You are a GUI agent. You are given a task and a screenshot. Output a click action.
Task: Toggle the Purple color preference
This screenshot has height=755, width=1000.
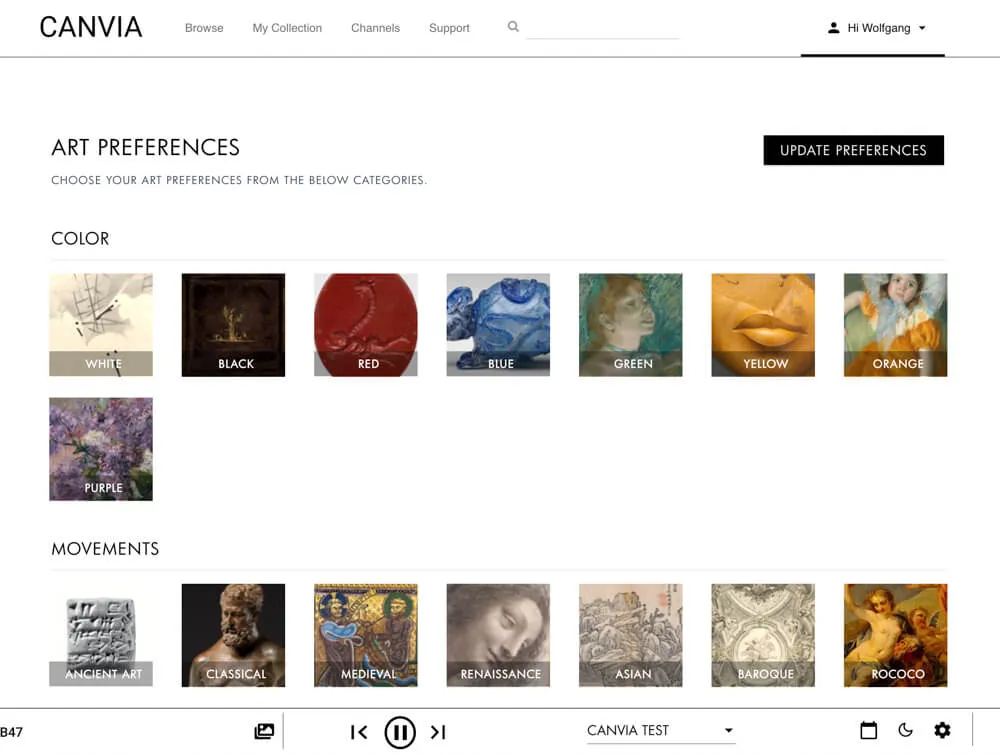[x=101, y=449]
